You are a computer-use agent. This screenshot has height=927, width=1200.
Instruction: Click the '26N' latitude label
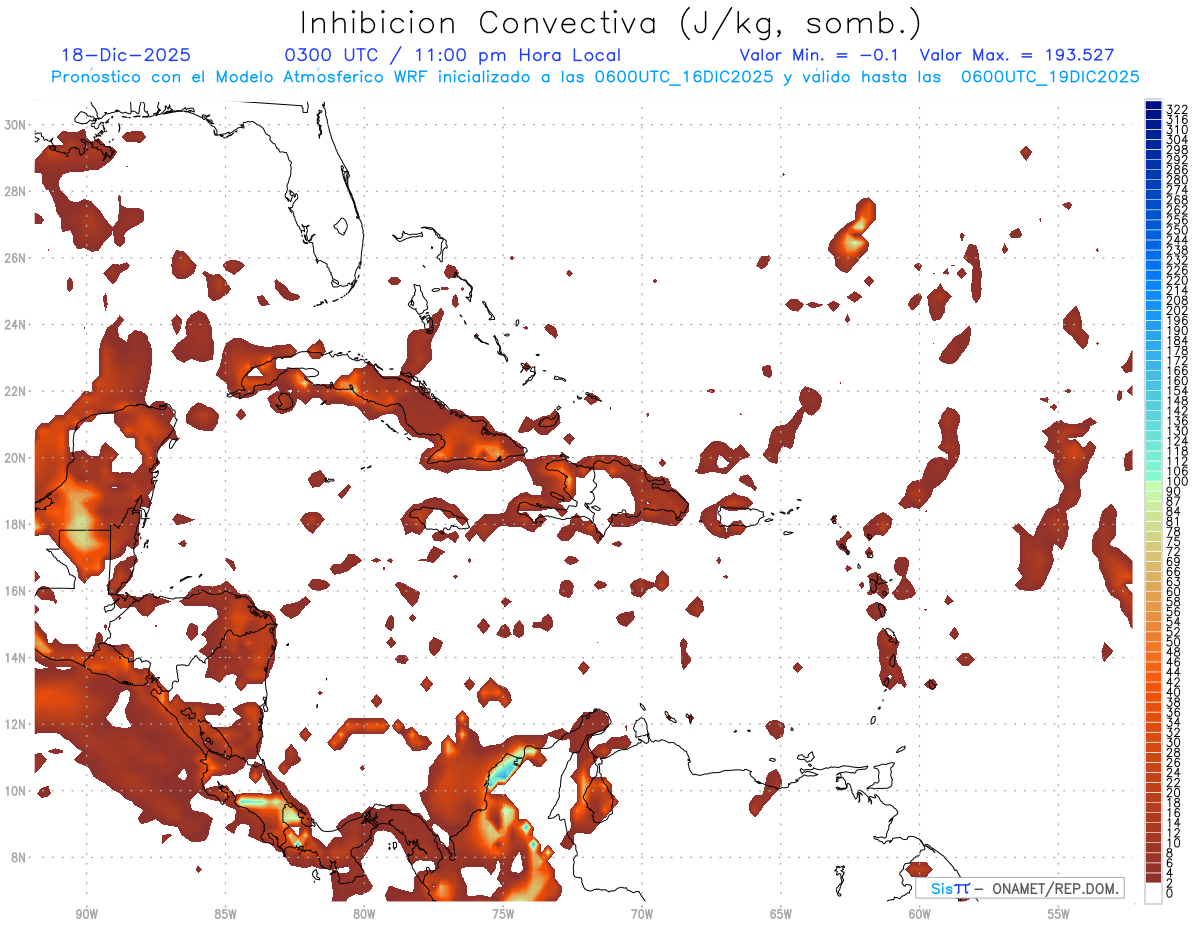tap(17, 258)
